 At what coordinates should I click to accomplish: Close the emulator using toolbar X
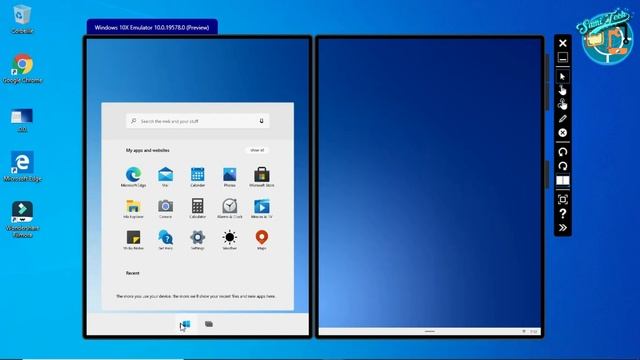562,43
